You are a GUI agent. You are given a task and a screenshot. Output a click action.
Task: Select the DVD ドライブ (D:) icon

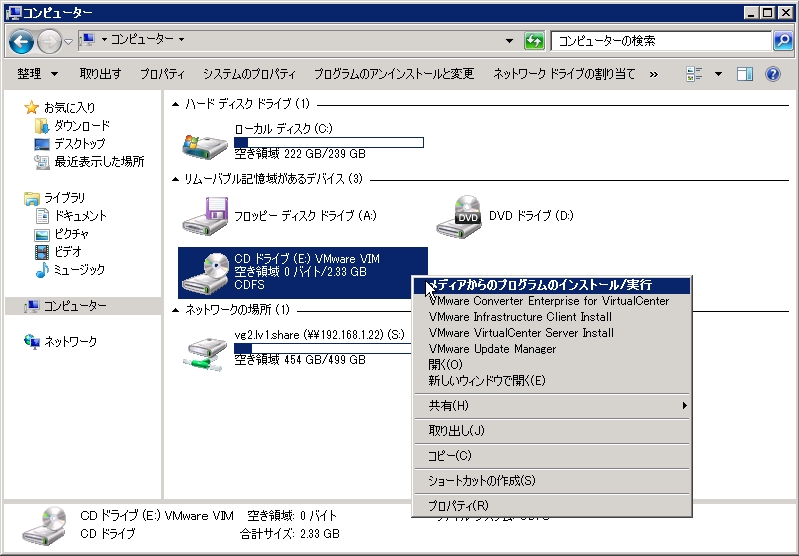pyautogui.click(x=459, y=217)
